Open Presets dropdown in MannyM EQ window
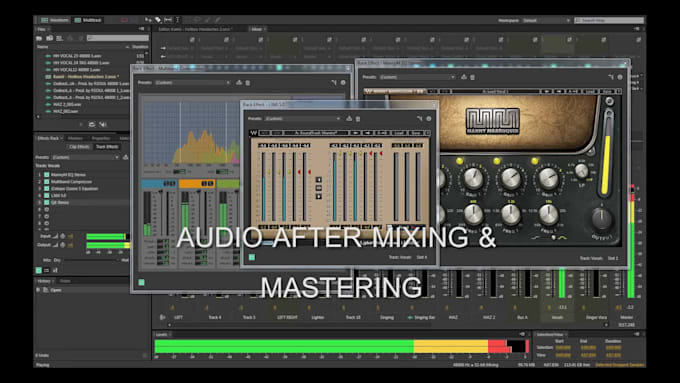The image size is (680, 383). point(417,77)
